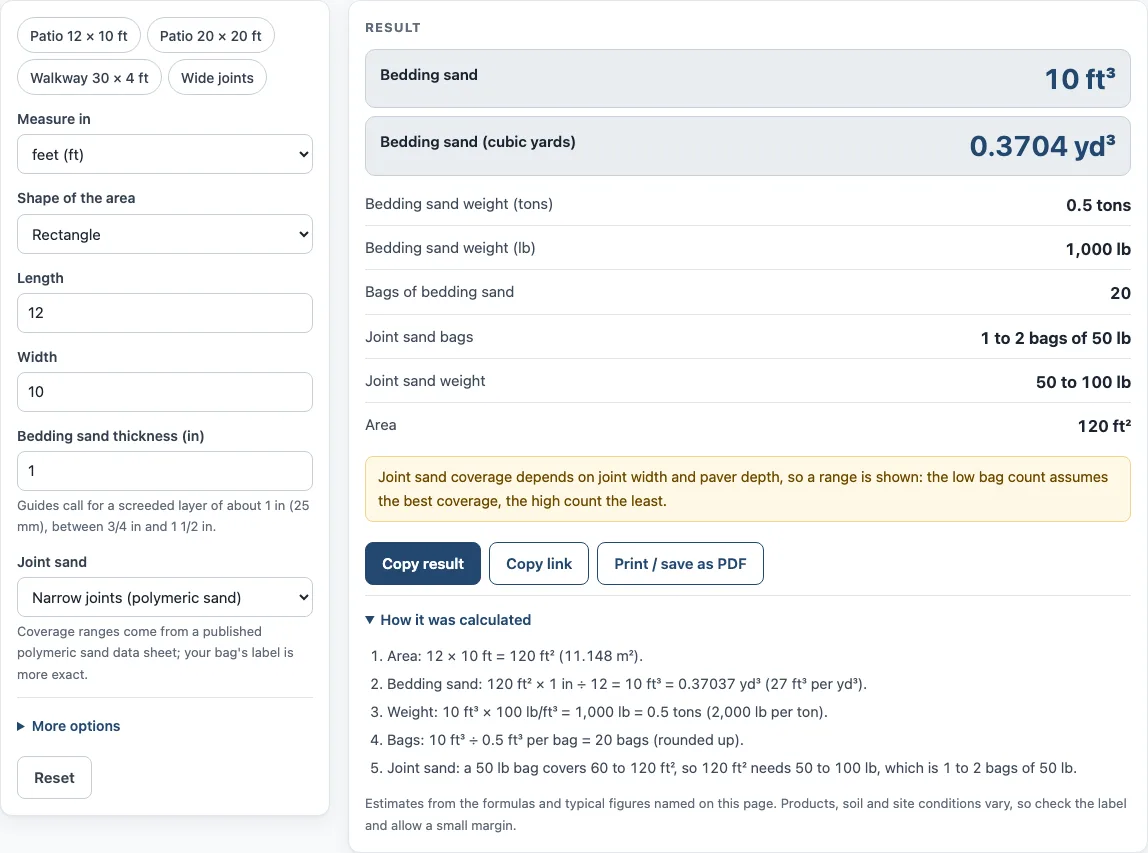Viewport: 1148px width, 853px height.
Task: Click the 'Bedding sand weight (lb)' label
Action: tap(450, 248)
